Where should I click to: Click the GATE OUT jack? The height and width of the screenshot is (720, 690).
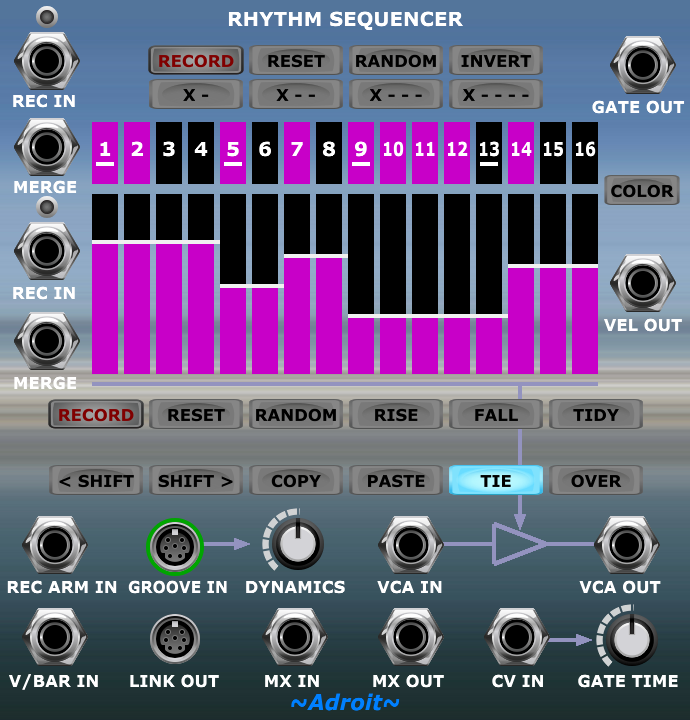point(643,65)
